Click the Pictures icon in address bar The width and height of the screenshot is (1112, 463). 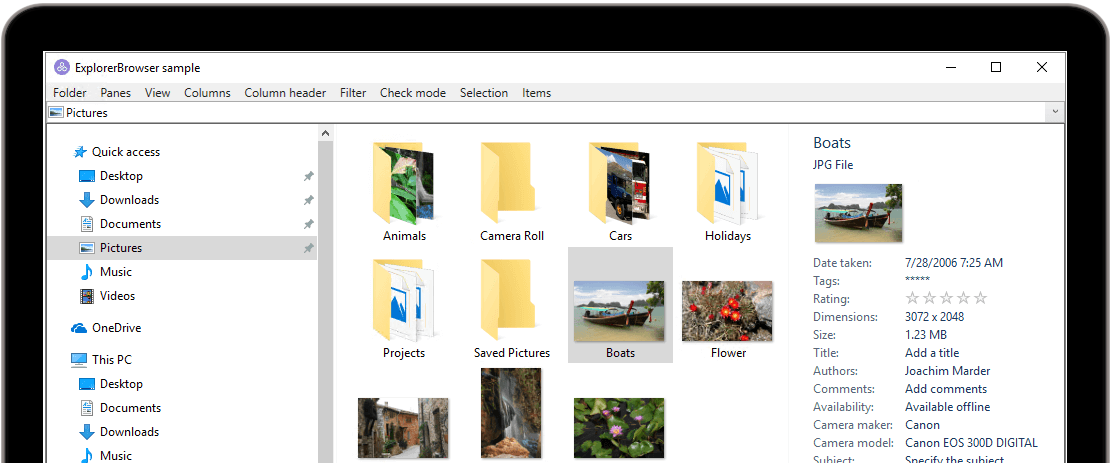click(56, 113)
